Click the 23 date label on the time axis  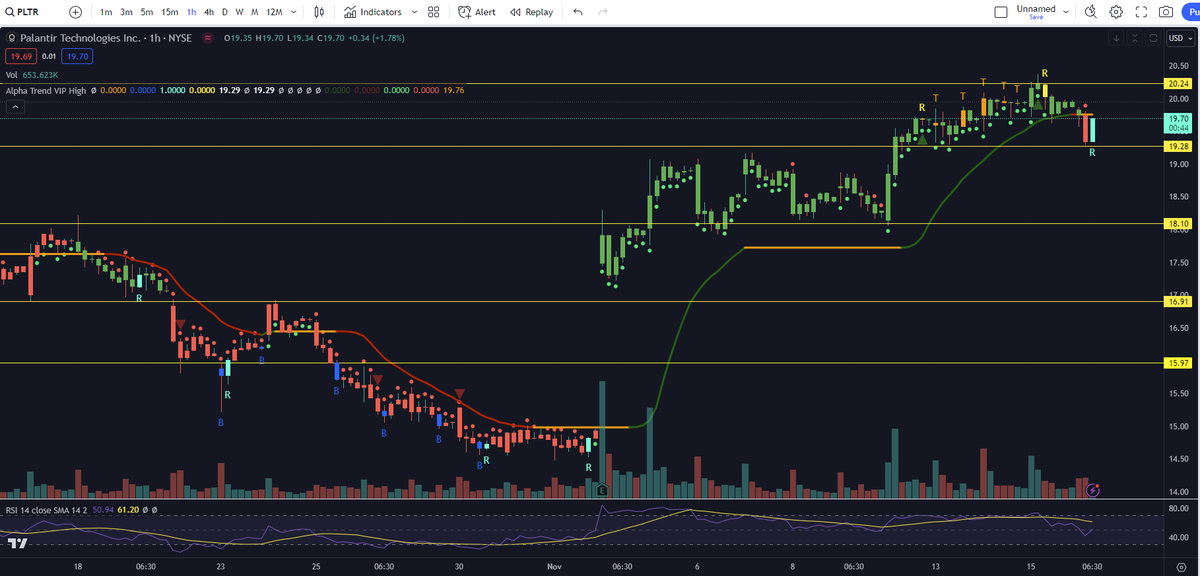221,566
